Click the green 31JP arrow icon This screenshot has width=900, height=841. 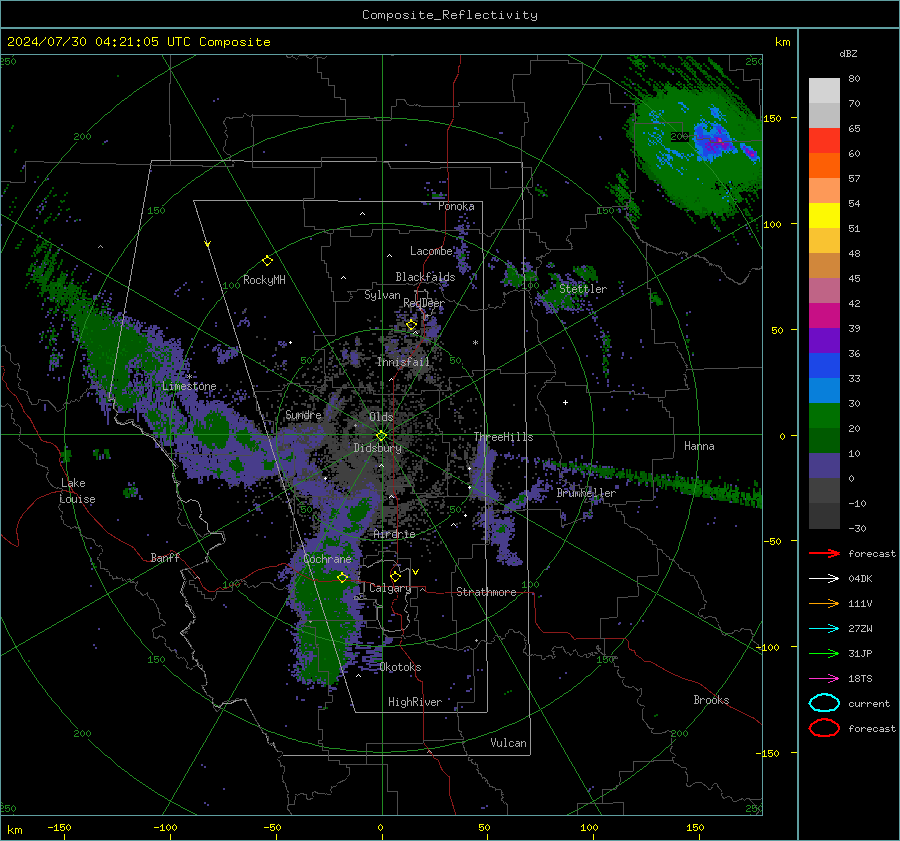tap(824, 653)
